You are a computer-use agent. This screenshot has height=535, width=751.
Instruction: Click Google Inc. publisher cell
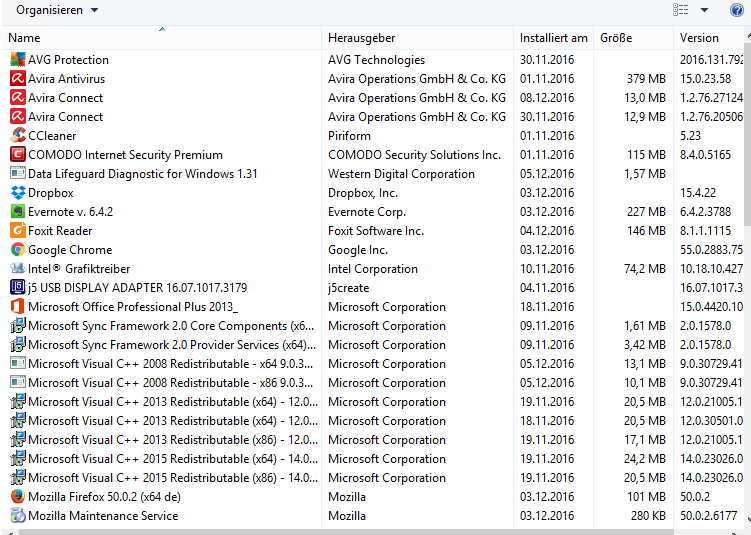click(358, 250)
